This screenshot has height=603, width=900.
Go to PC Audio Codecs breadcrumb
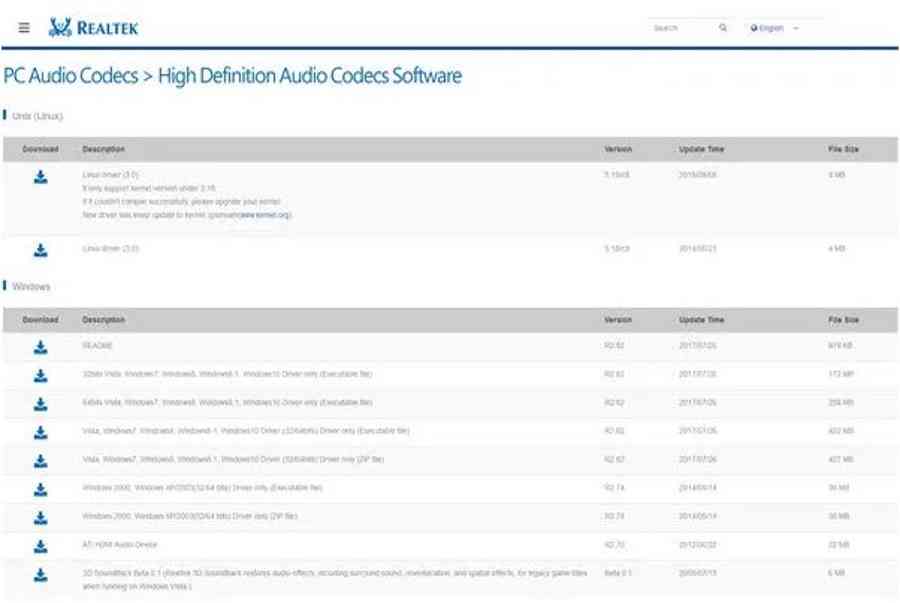[x=71, y=76]
